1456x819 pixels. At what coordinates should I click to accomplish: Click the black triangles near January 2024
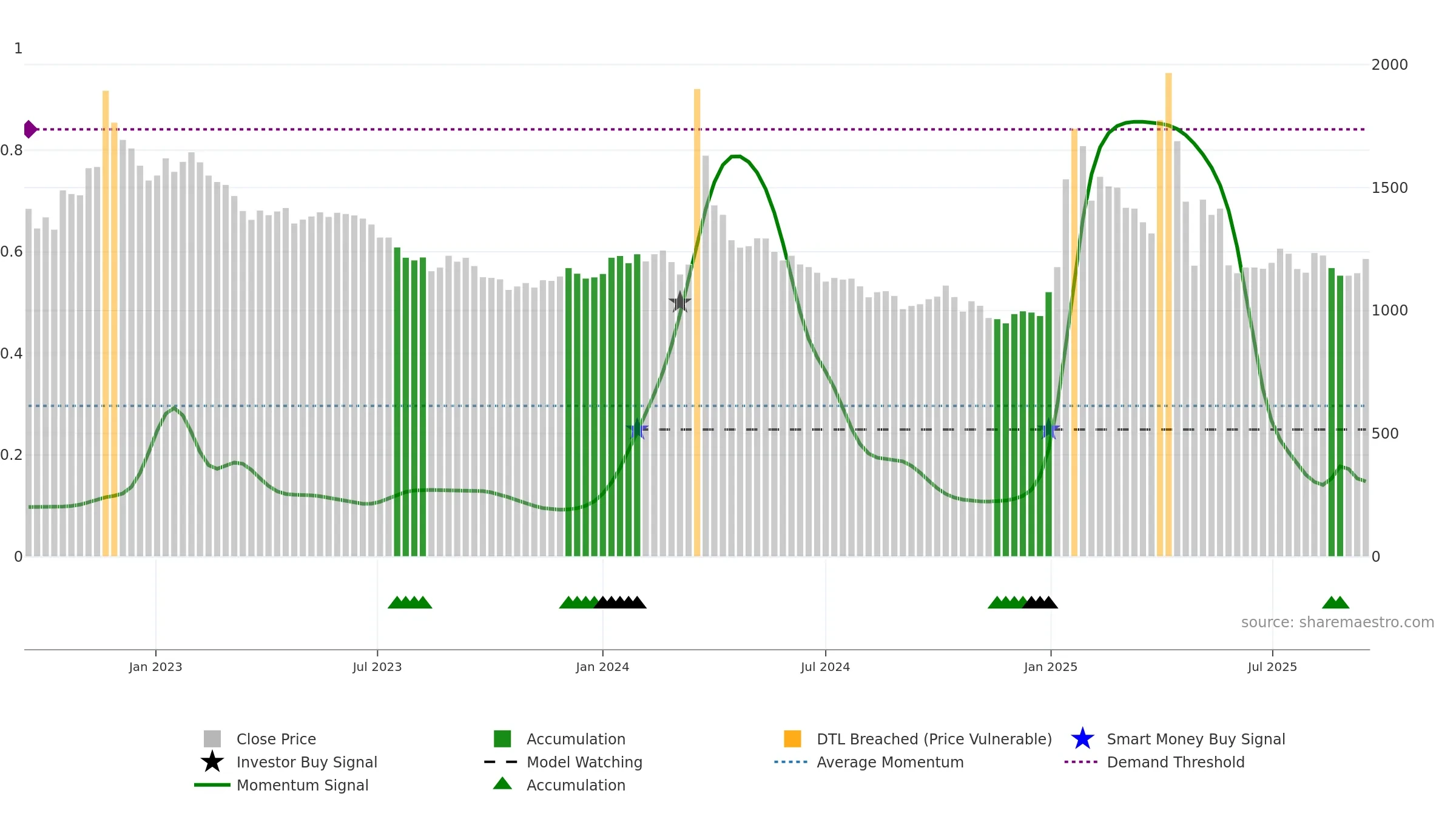620,602
